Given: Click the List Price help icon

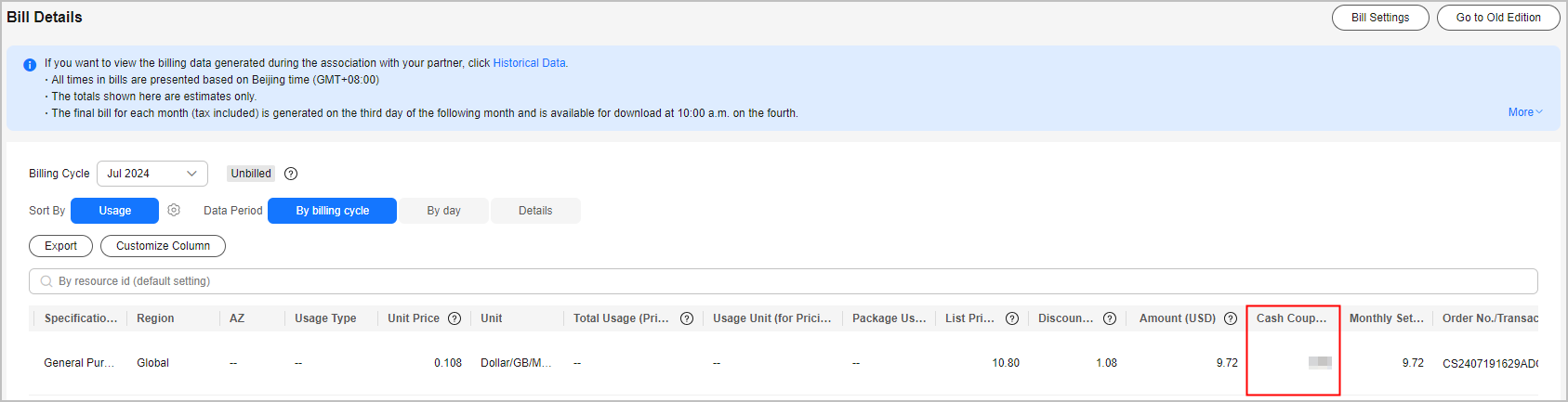Looking at the screenshot, I should point(1012,318).
